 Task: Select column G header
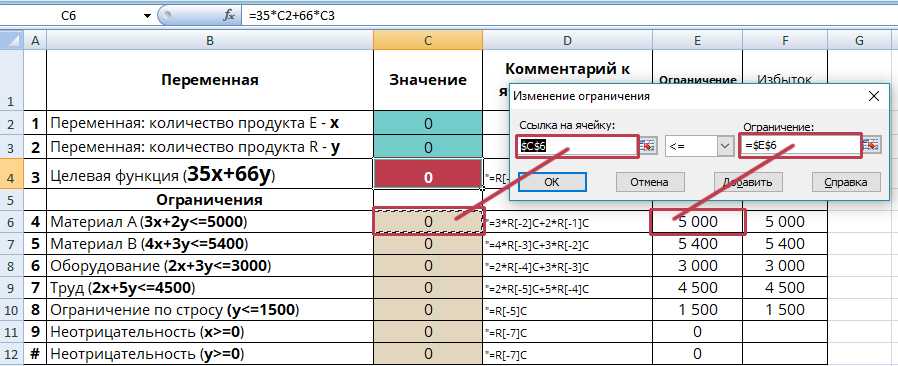(x=860, y=40)
